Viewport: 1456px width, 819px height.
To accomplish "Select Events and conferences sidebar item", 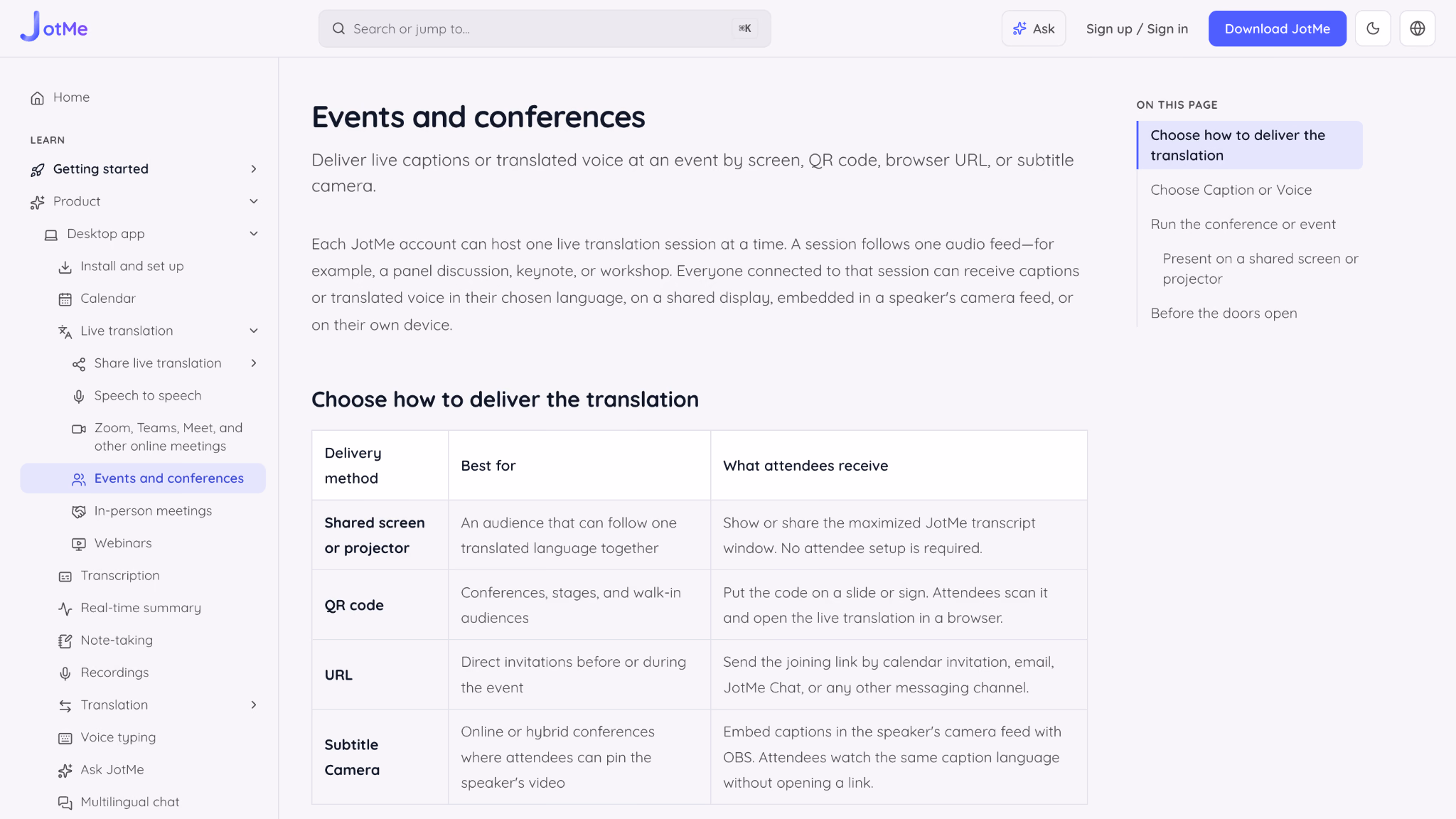I will [x=143, y=478].
